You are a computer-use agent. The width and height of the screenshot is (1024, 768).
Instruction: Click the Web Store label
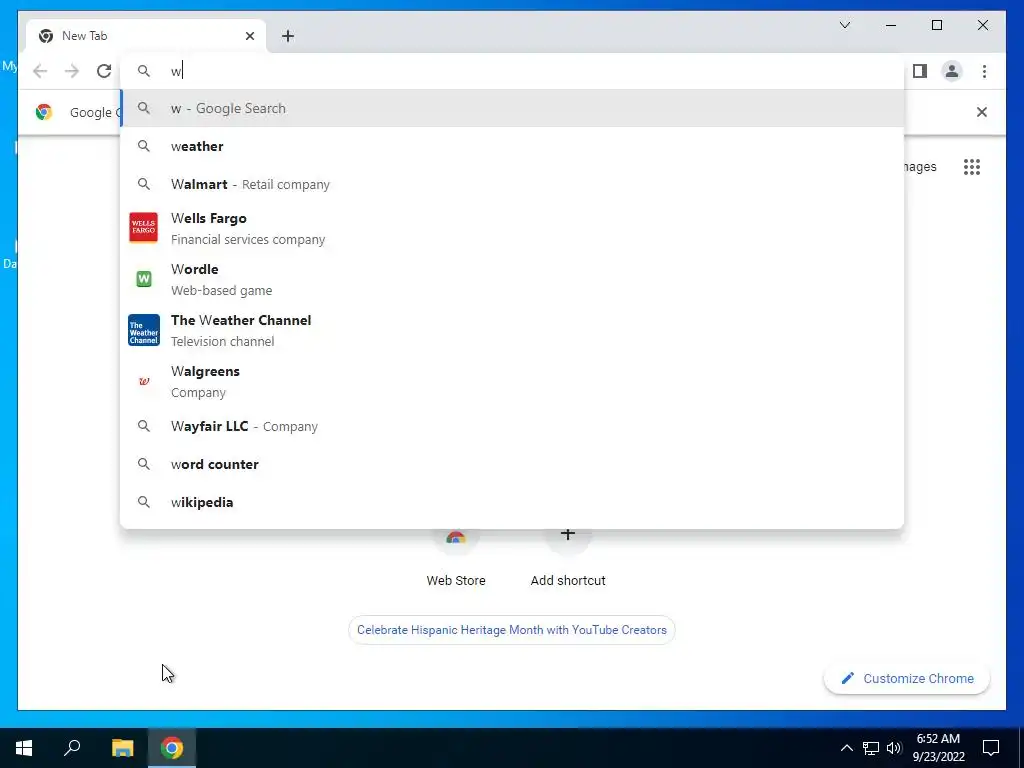[x=456, y=581]
